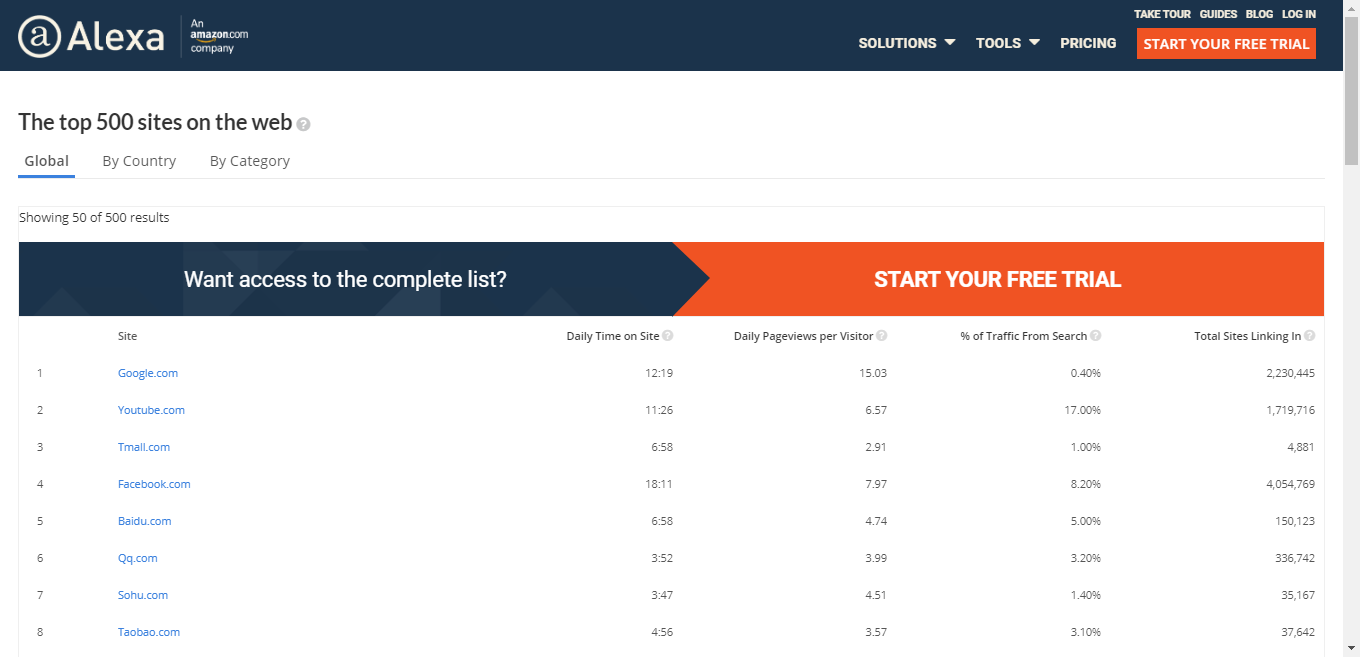Open the Blog link

point(1259,14)
